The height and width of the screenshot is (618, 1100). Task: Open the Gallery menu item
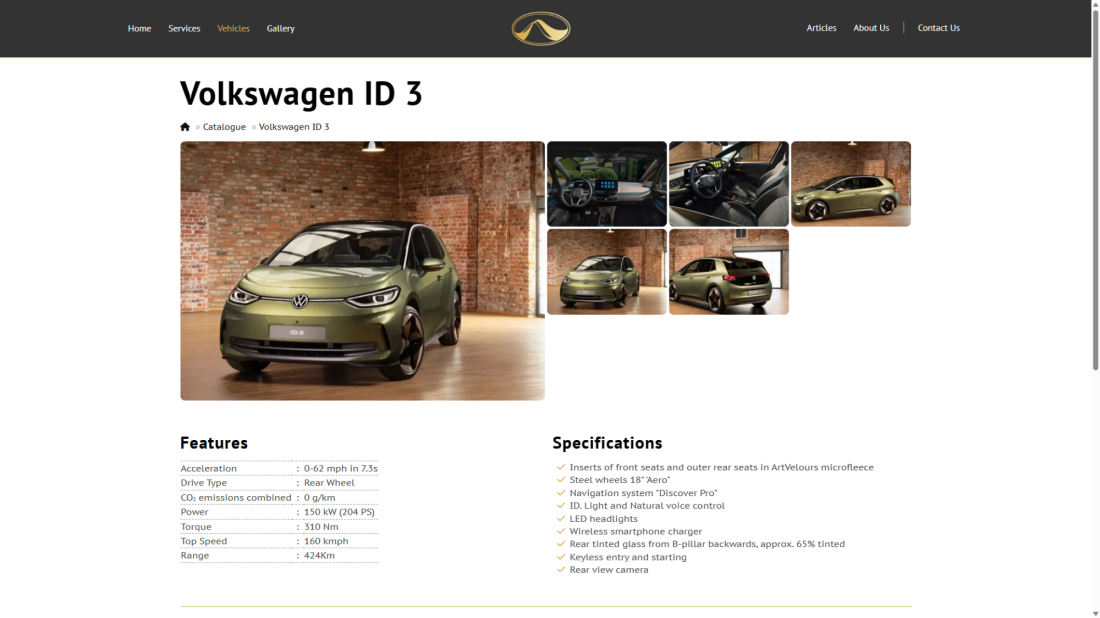281,29
